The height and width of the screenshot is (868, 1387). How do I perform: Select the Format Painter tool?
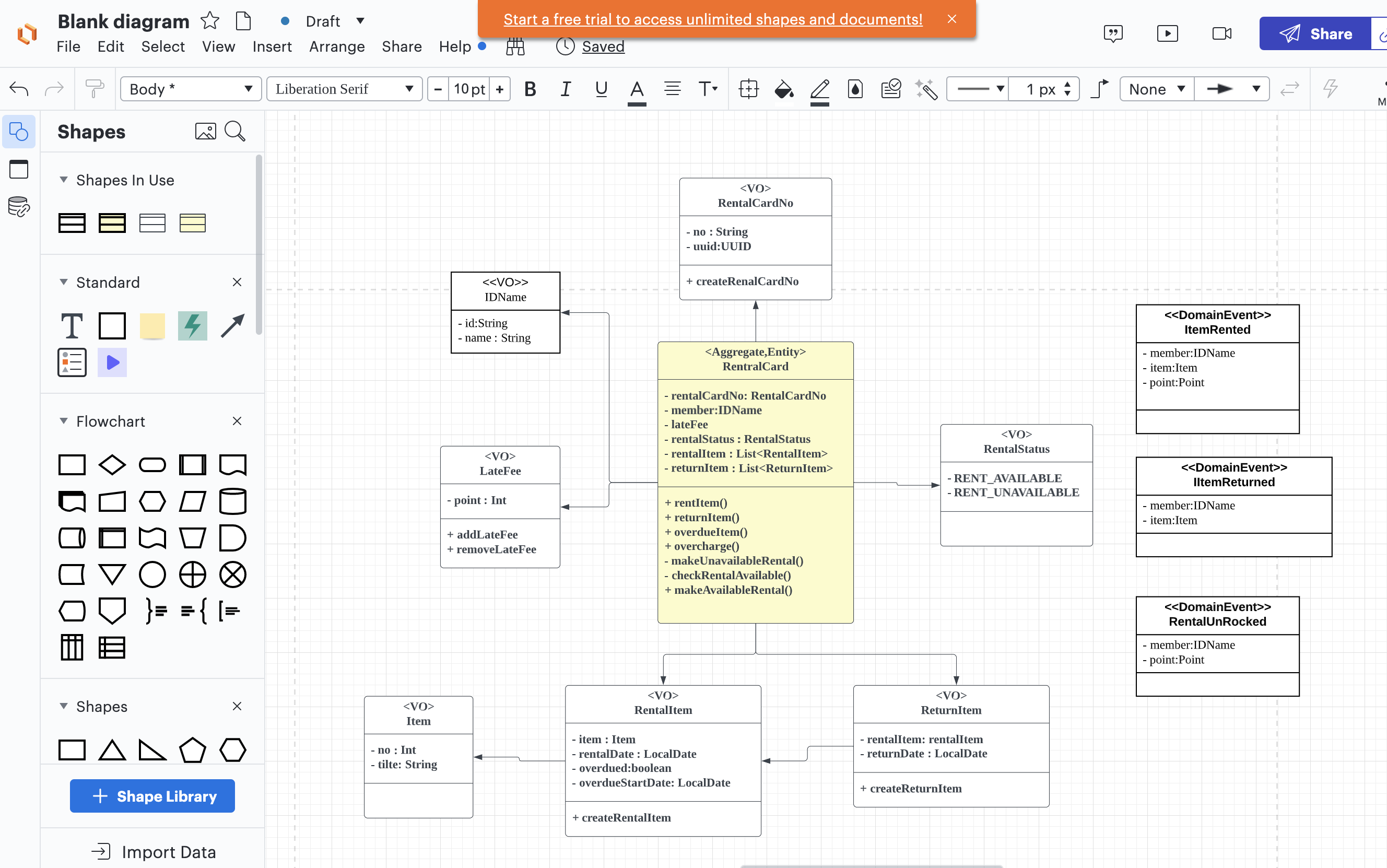[94, 89]
